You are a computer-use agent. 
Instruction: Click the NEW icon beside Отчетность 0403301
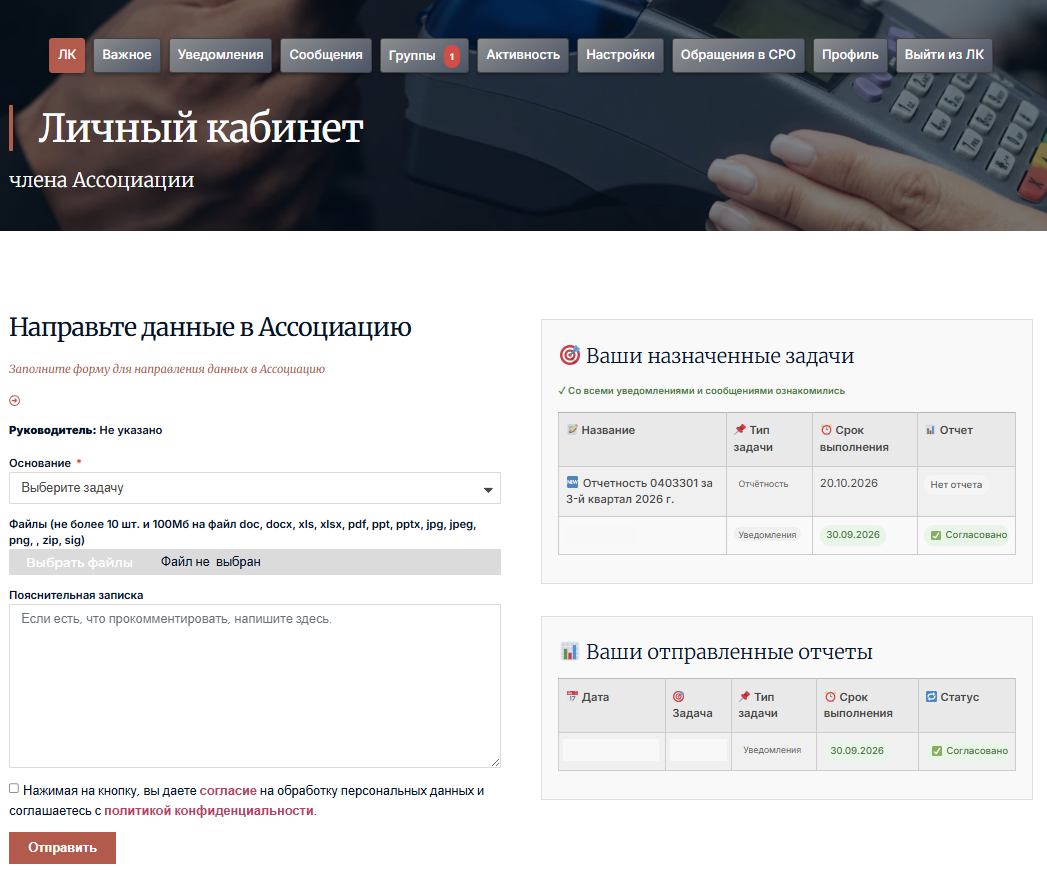(x=572, y=482)
